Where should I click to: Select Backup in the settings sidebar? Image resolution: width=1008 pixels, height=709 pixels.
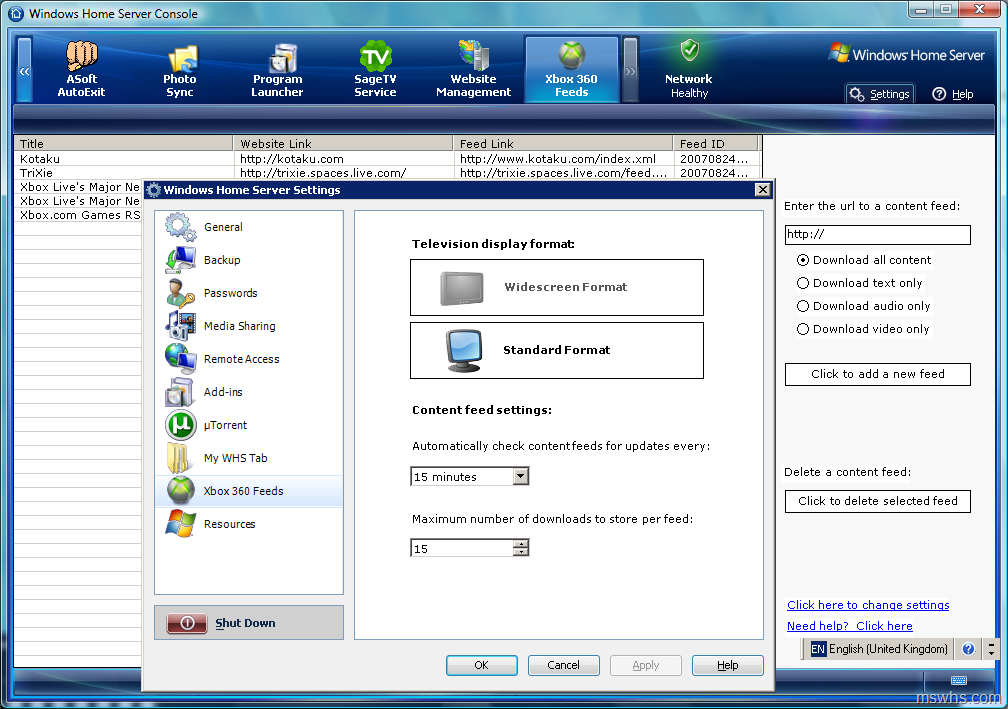(249, 260)
